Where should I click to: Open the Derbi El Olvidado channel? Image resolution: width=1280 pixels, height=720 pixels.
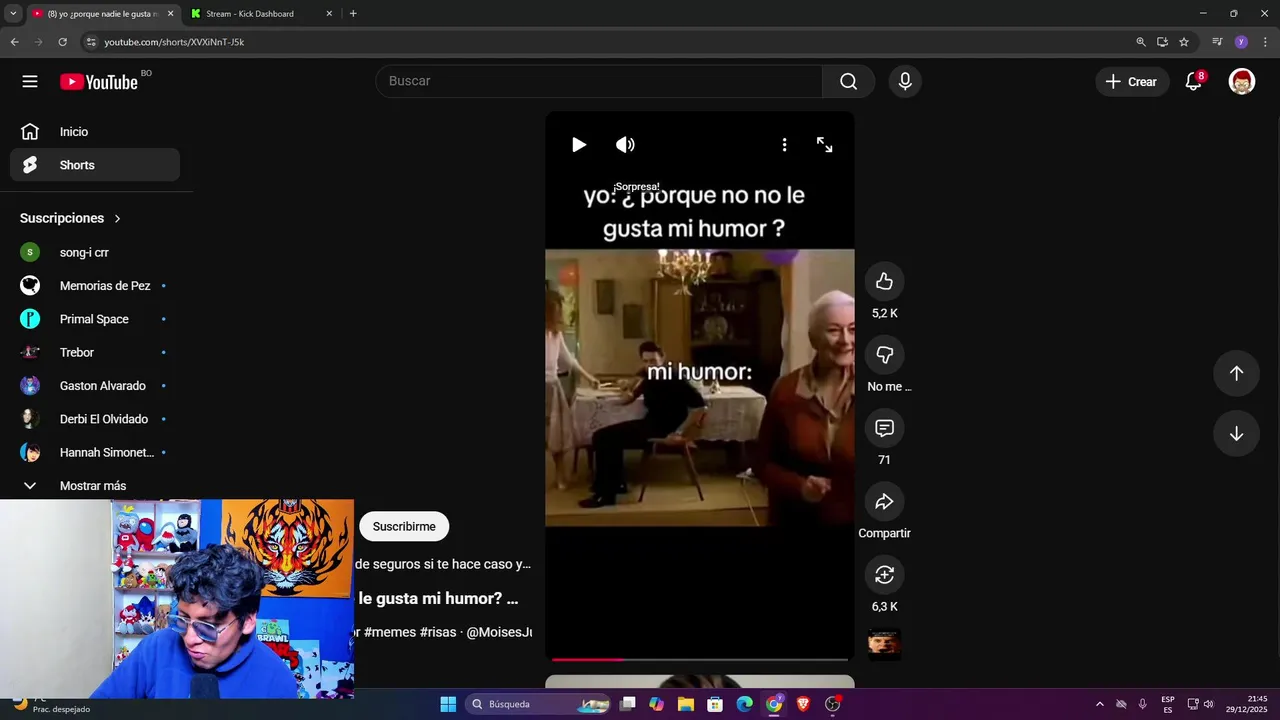(x=95, y=419)
